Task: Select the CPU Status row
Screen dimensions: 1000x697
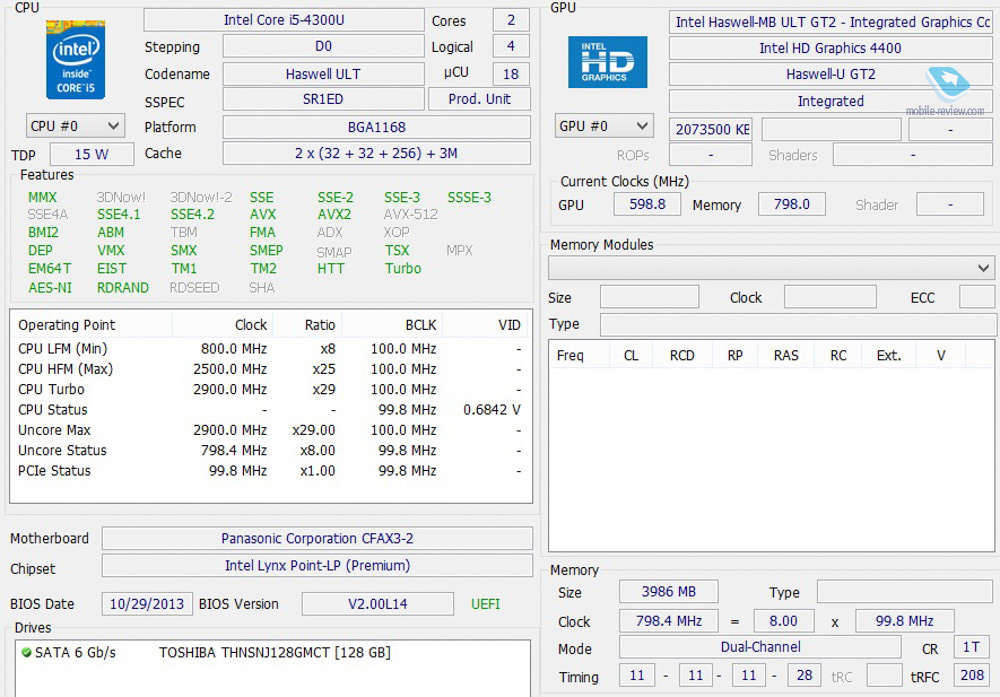Action: tap(270, 410)
